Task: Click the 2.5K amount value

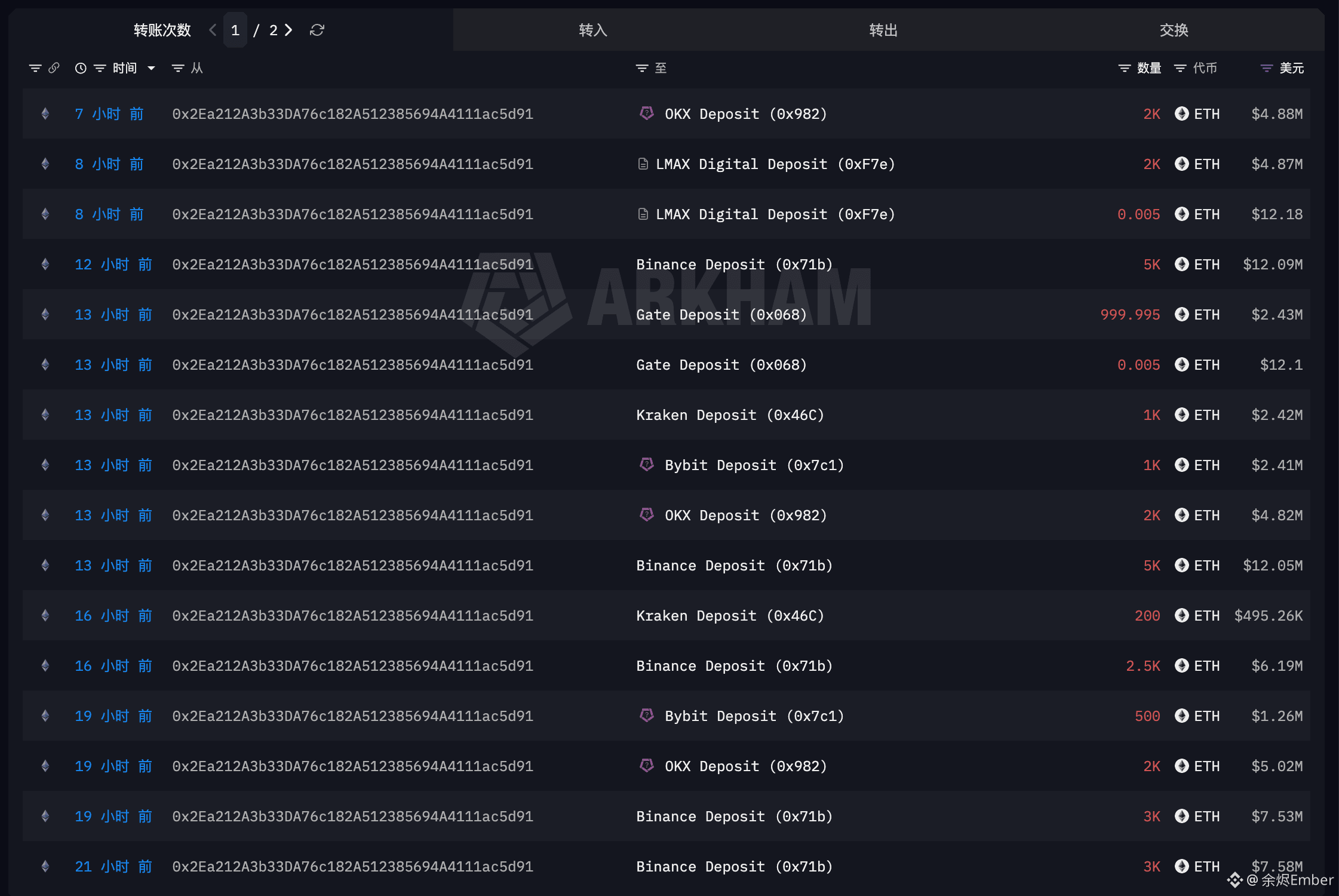Action: (x=1143, y=665)
